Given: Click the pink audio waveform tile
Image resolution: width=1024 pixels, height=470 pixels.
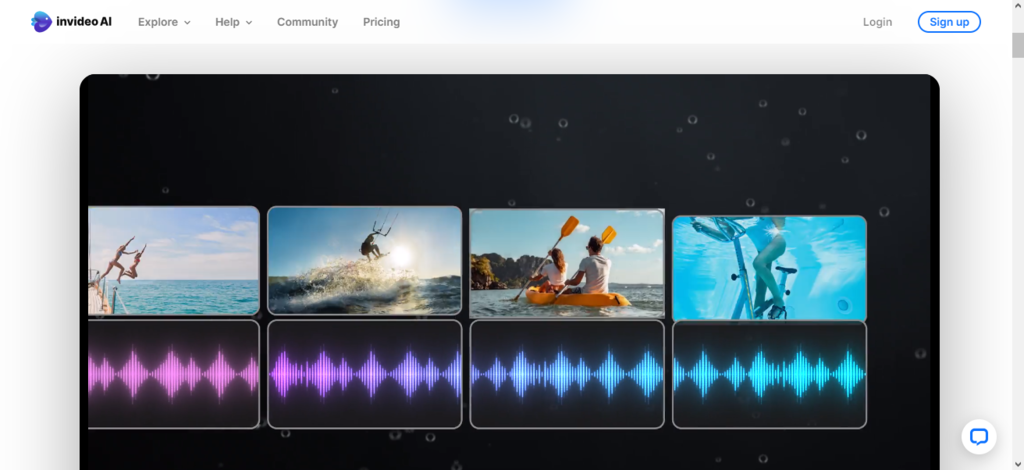Looking at the screenshot, I should (x=173, y=374).
